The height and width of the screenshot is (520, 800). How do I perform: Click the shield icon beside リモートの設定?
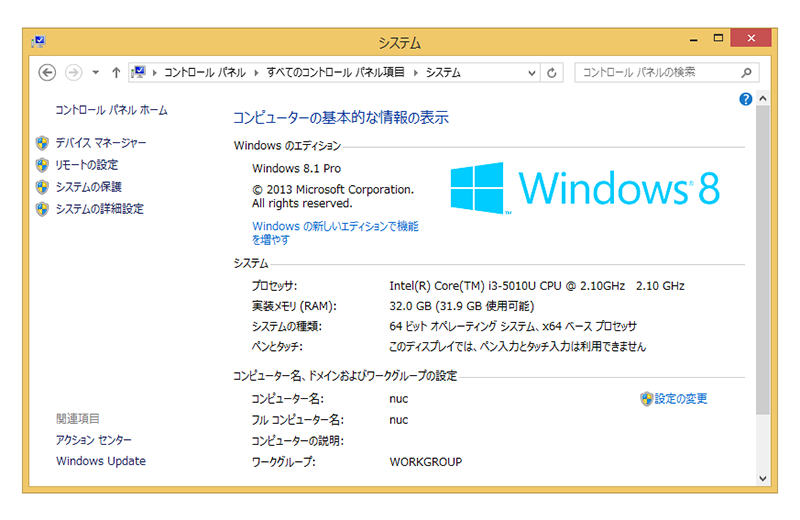42,165
